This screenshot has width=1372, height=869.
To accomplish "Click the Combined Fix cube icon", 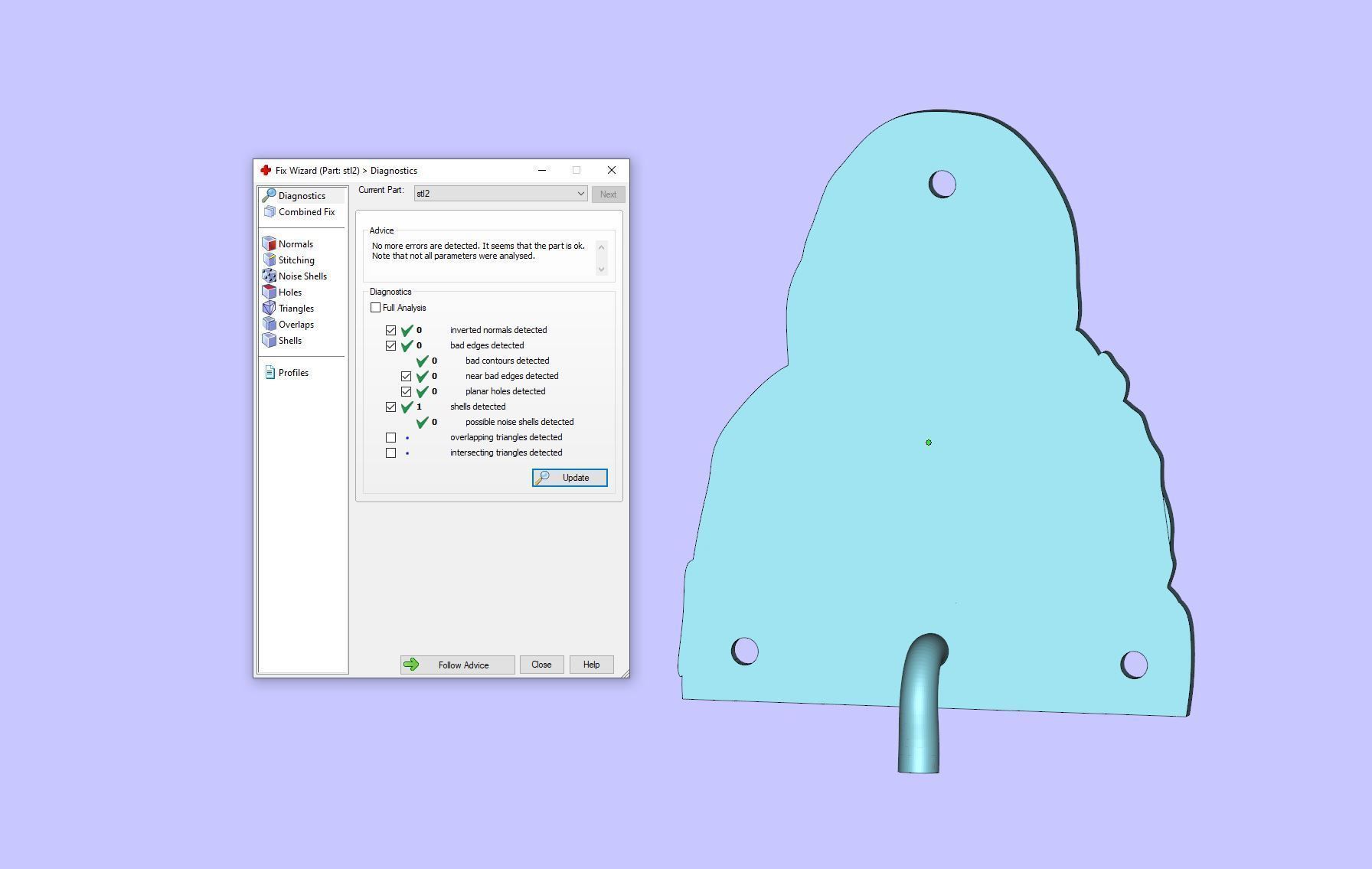I will (269, 212).
